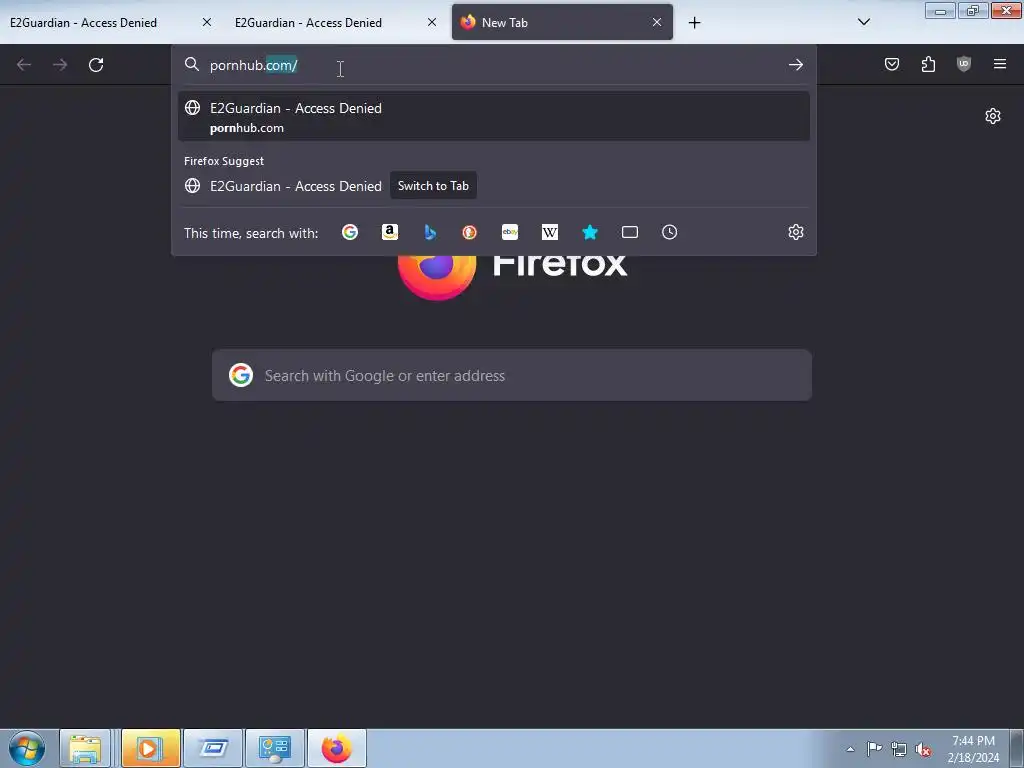This screenshot has width=1024, height=768.
Task: Search this time with Amazon
Action: point(390,232)
